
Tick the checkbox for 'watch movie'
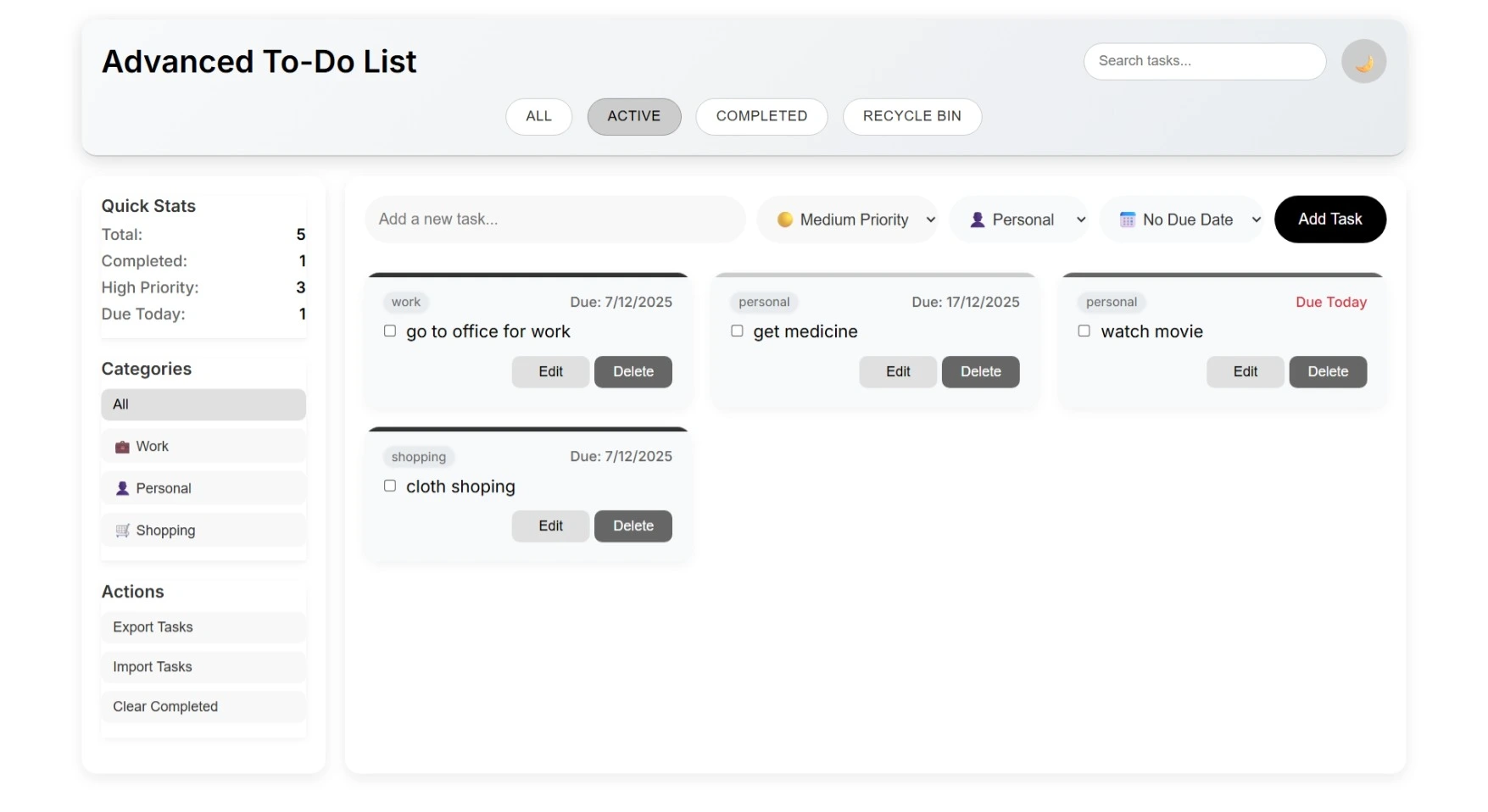(1084, 331)
